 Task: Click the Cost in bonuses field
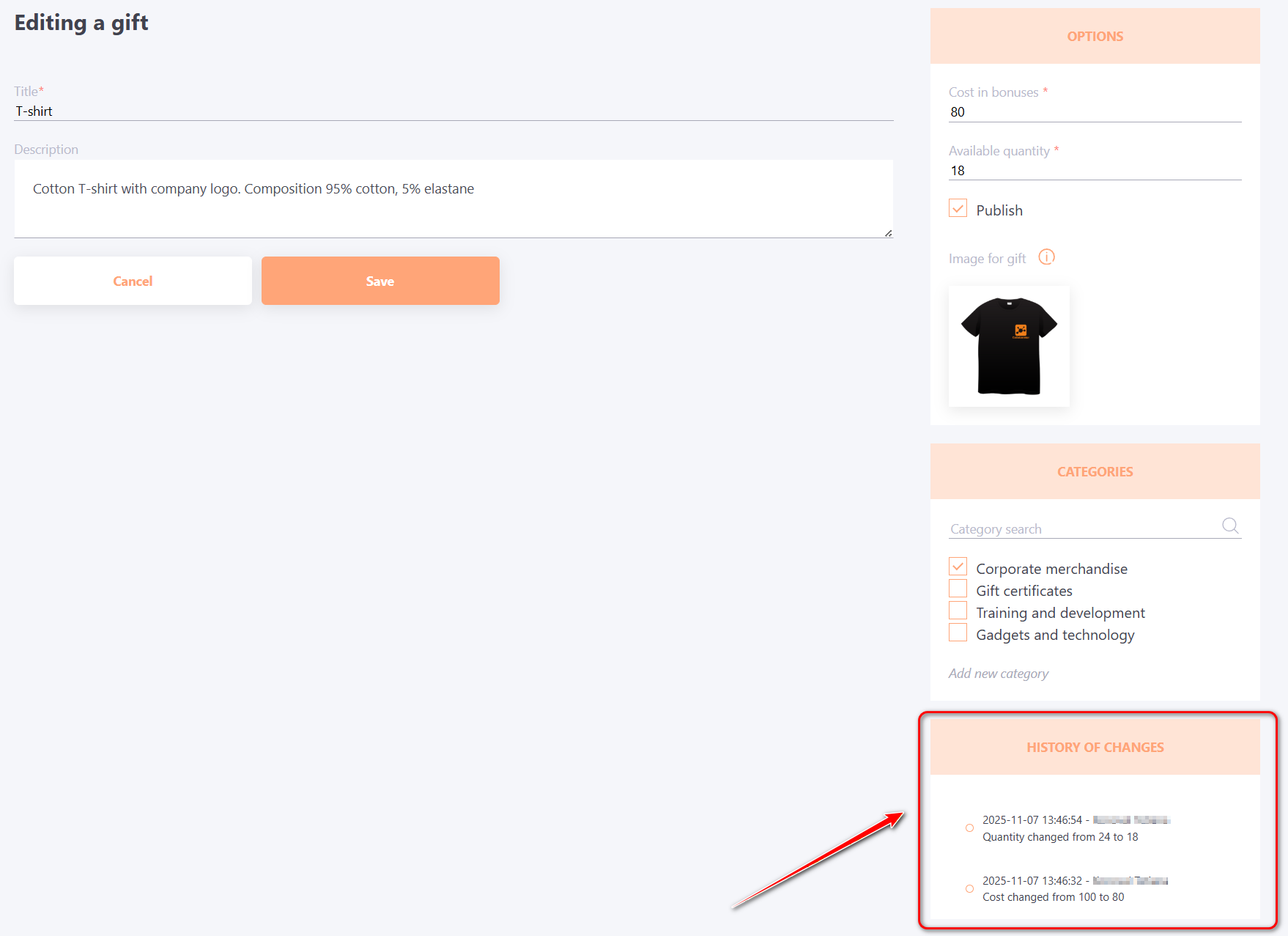pyautogui.click(x=1094, y=112)
